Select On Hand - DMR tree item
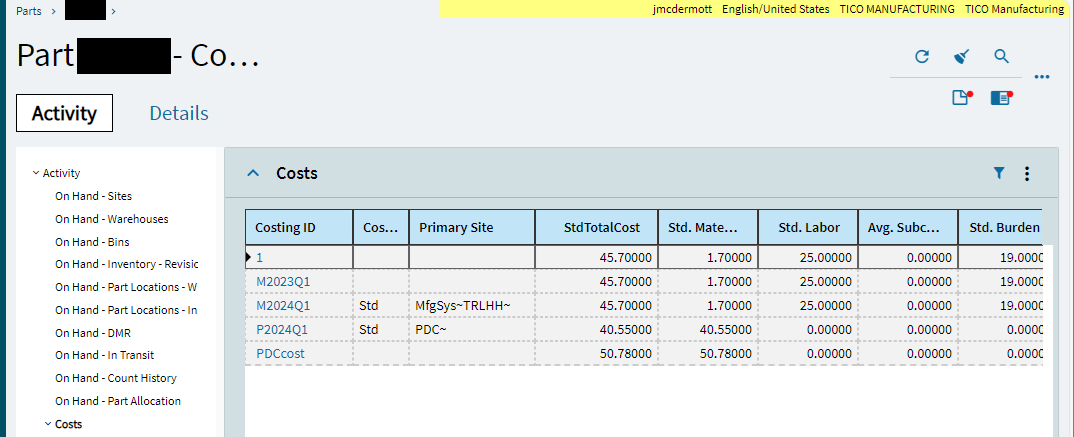 tap(92, 333)
